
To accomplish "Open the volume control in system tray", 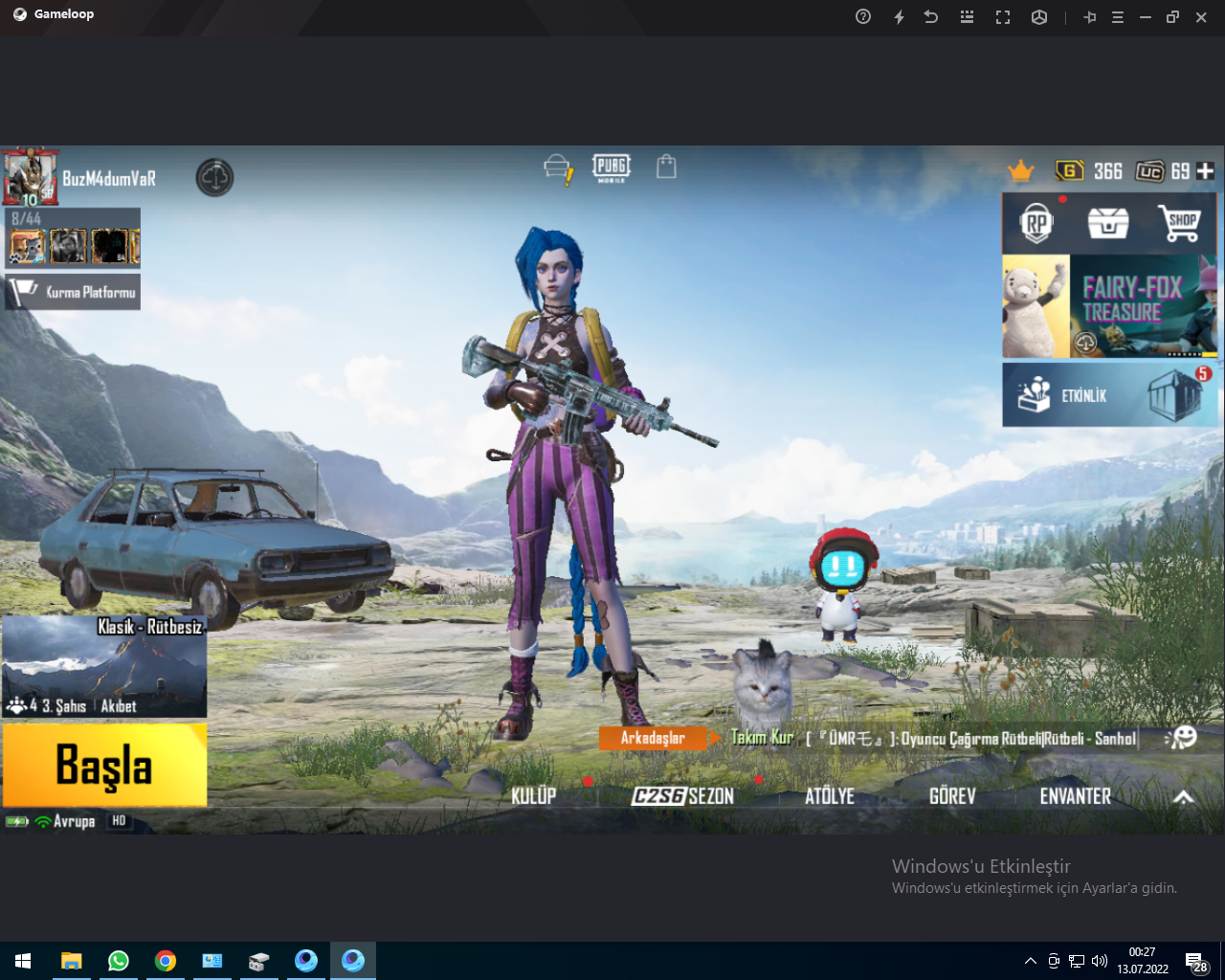I will [x=1100, y=961].
